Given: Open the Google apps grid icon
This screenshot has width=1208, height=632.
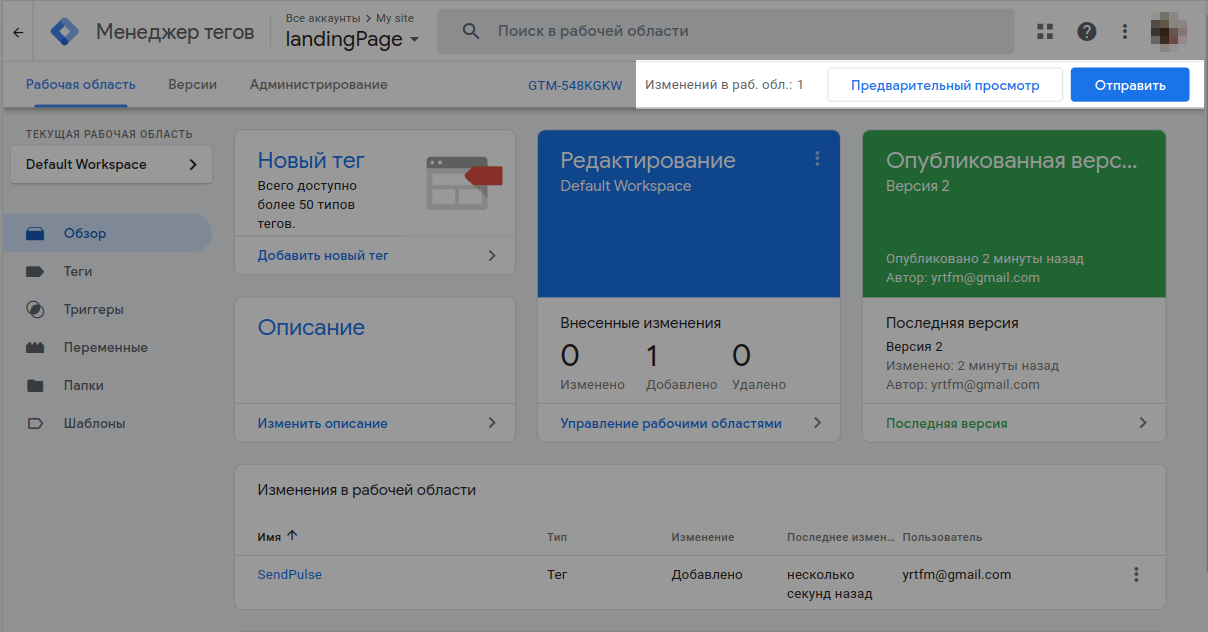Looking at the screenshot, I should tap(1045, 31).
